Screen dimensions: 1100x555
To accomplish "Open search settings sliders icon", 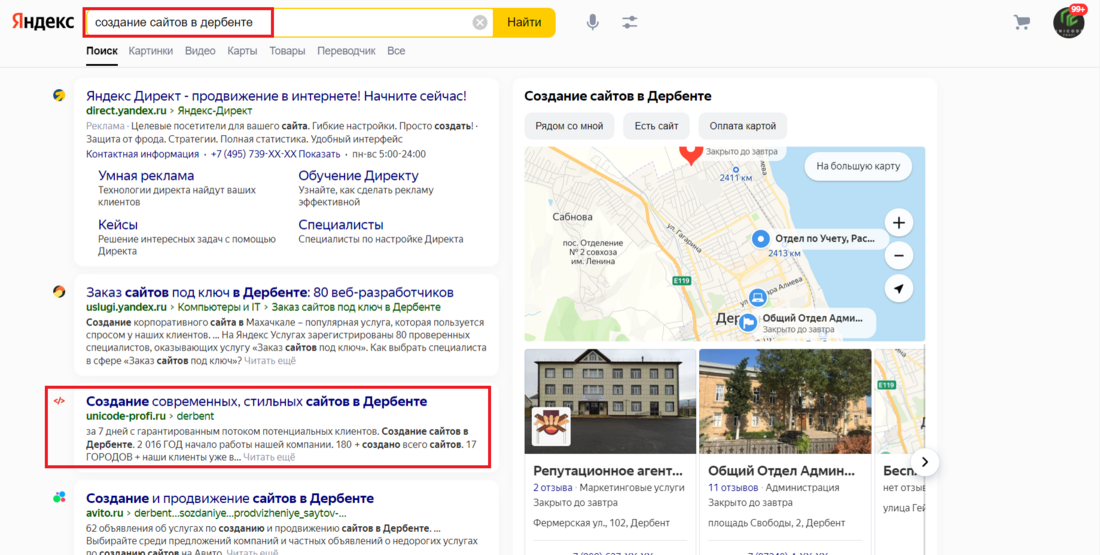I will pos(629,22).
